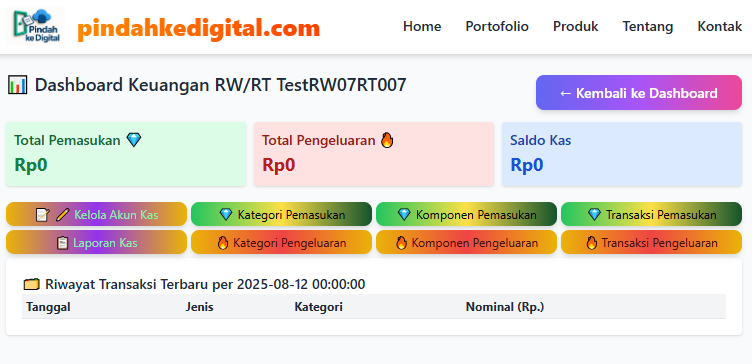Open the Portofolio menu item

click(x=497, y=26)
